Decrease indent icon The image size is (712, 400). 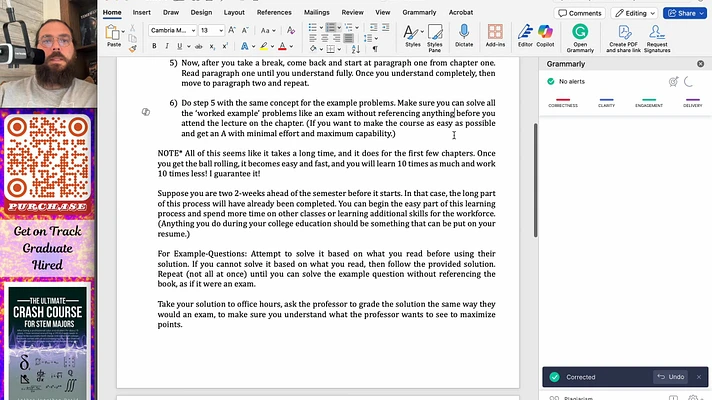pos(373,28)
